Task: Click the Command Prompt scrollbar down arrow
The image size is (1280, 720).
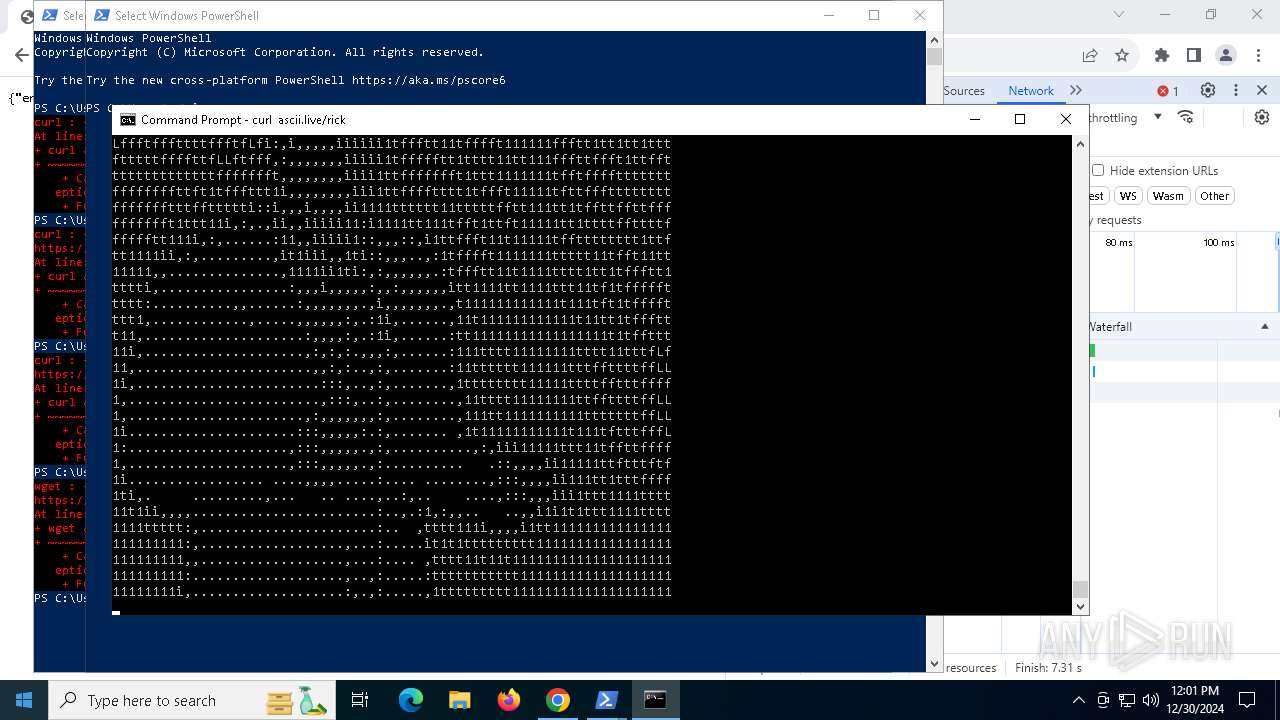Action: click(x=1080, y=606)
